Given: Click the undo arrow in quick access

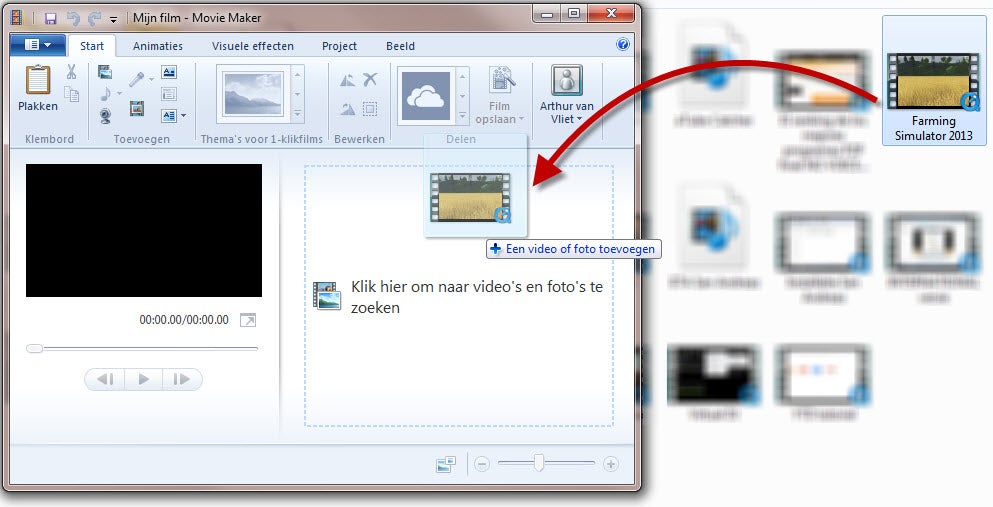Looking at the screenshot, I should click(73, 18).
